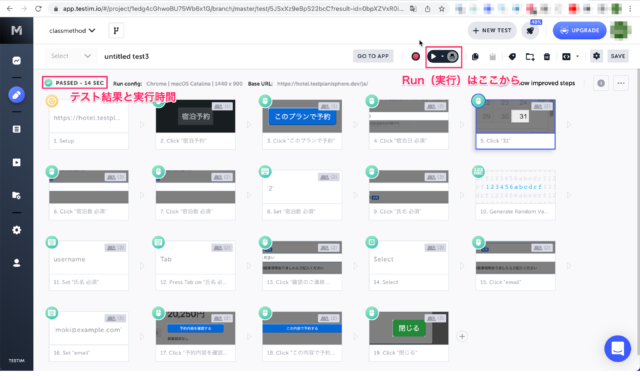Click the SAVE button
Screen dimensions: 640x380
pos(618,56)
